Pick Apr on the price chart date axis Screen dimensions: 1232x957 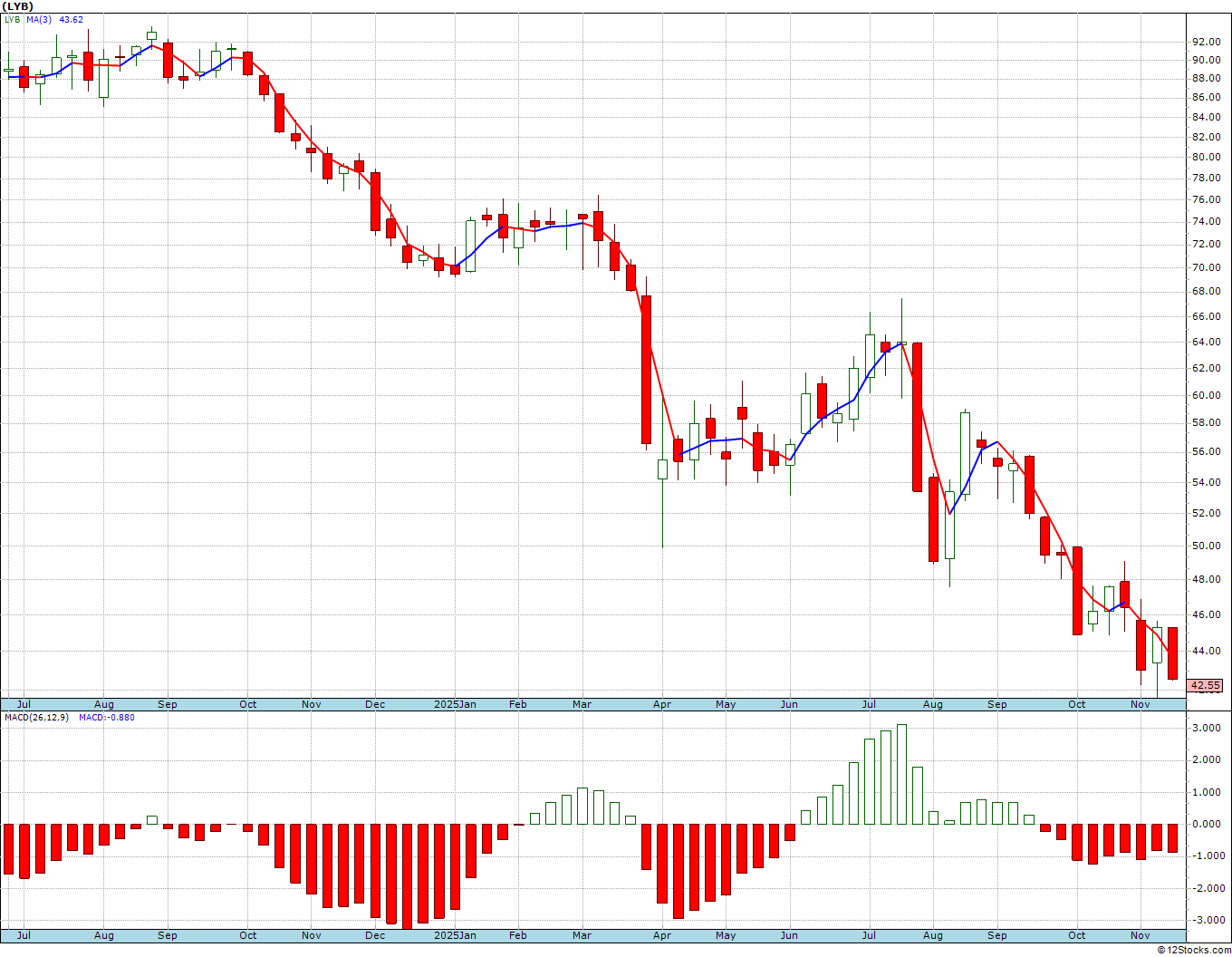(662, 704)
